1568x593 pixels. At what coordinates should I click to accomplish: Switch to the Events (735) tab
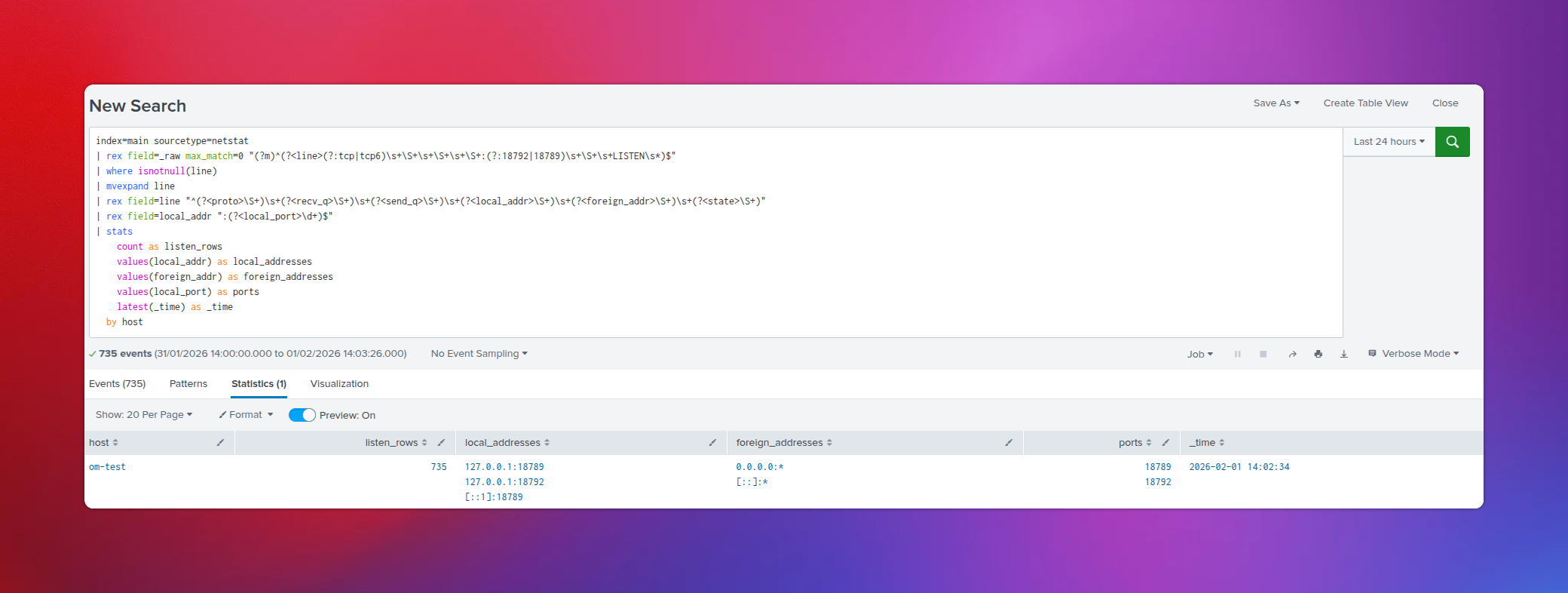(x=117, y=384)
